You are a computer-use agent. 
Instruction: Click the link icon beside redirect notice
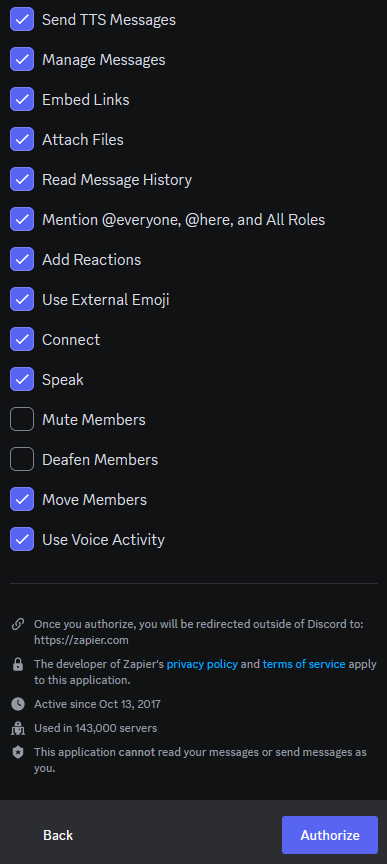point(18,624)
